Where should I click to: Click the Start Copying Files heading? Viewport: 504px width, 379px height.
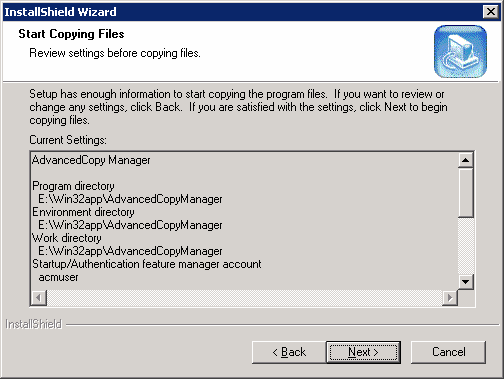[71, 34]
